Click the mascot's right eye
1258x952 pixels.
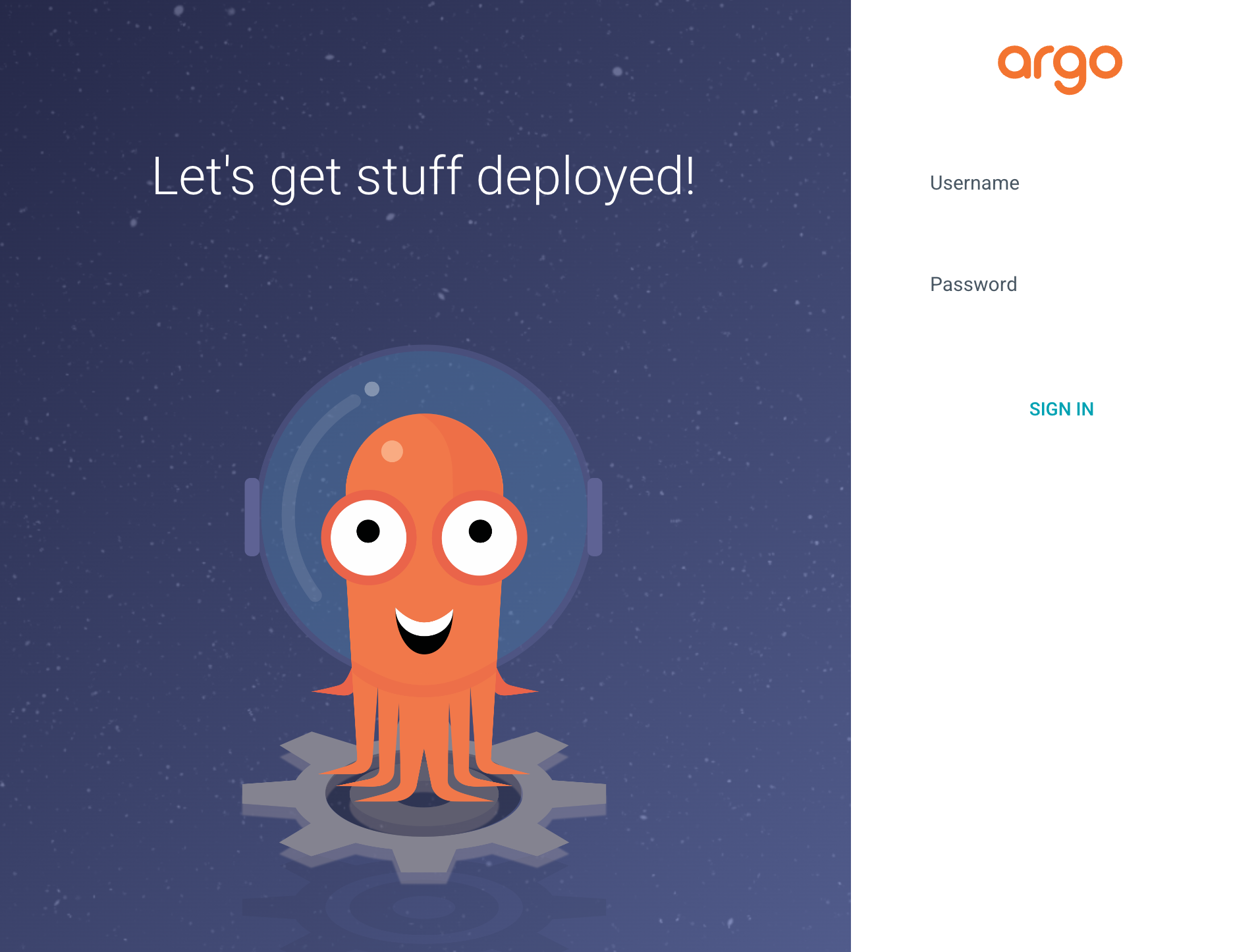(479, 538)
